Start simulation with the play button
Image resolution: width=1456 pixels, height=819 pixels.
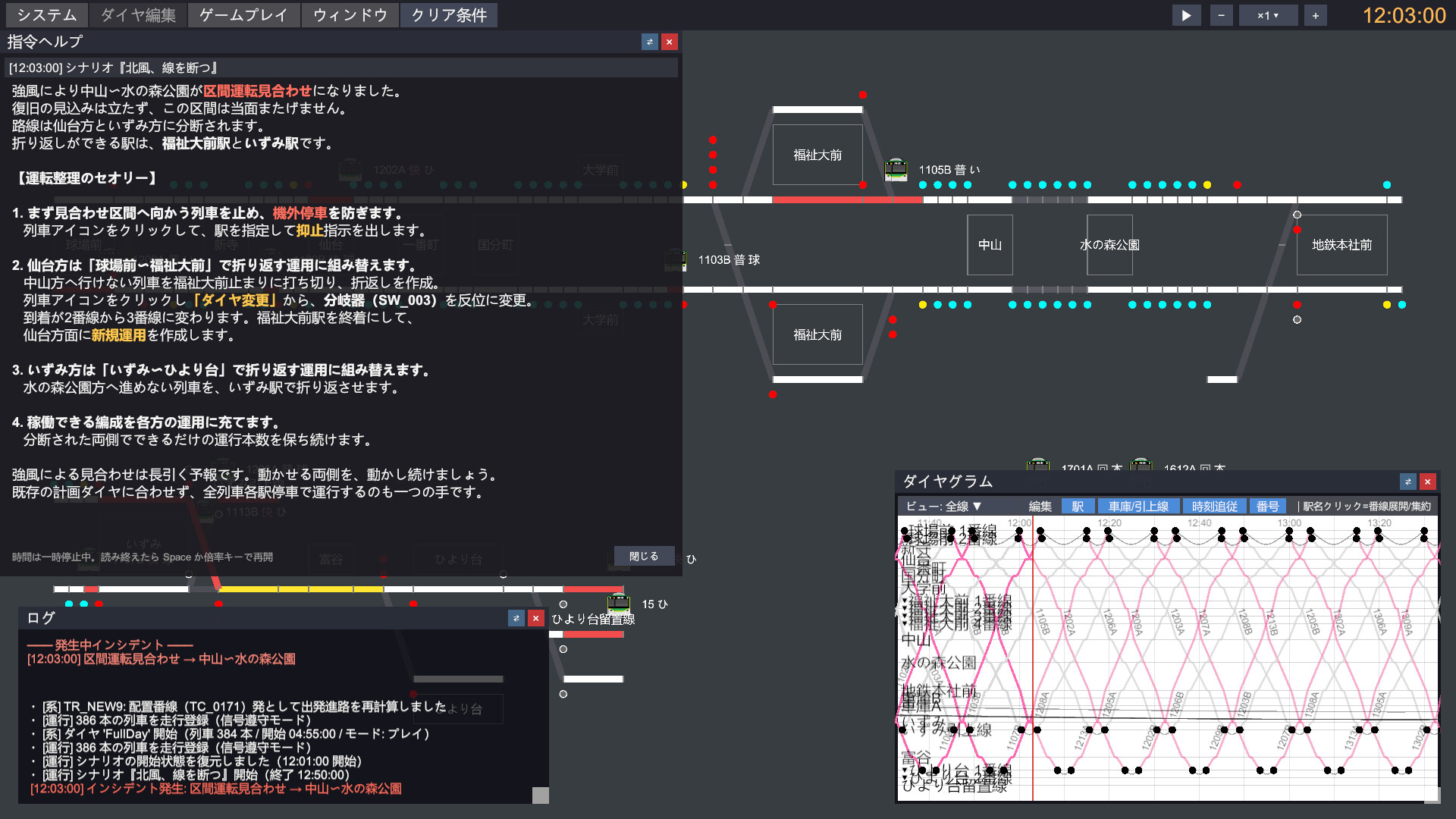tap(1186, 15)
